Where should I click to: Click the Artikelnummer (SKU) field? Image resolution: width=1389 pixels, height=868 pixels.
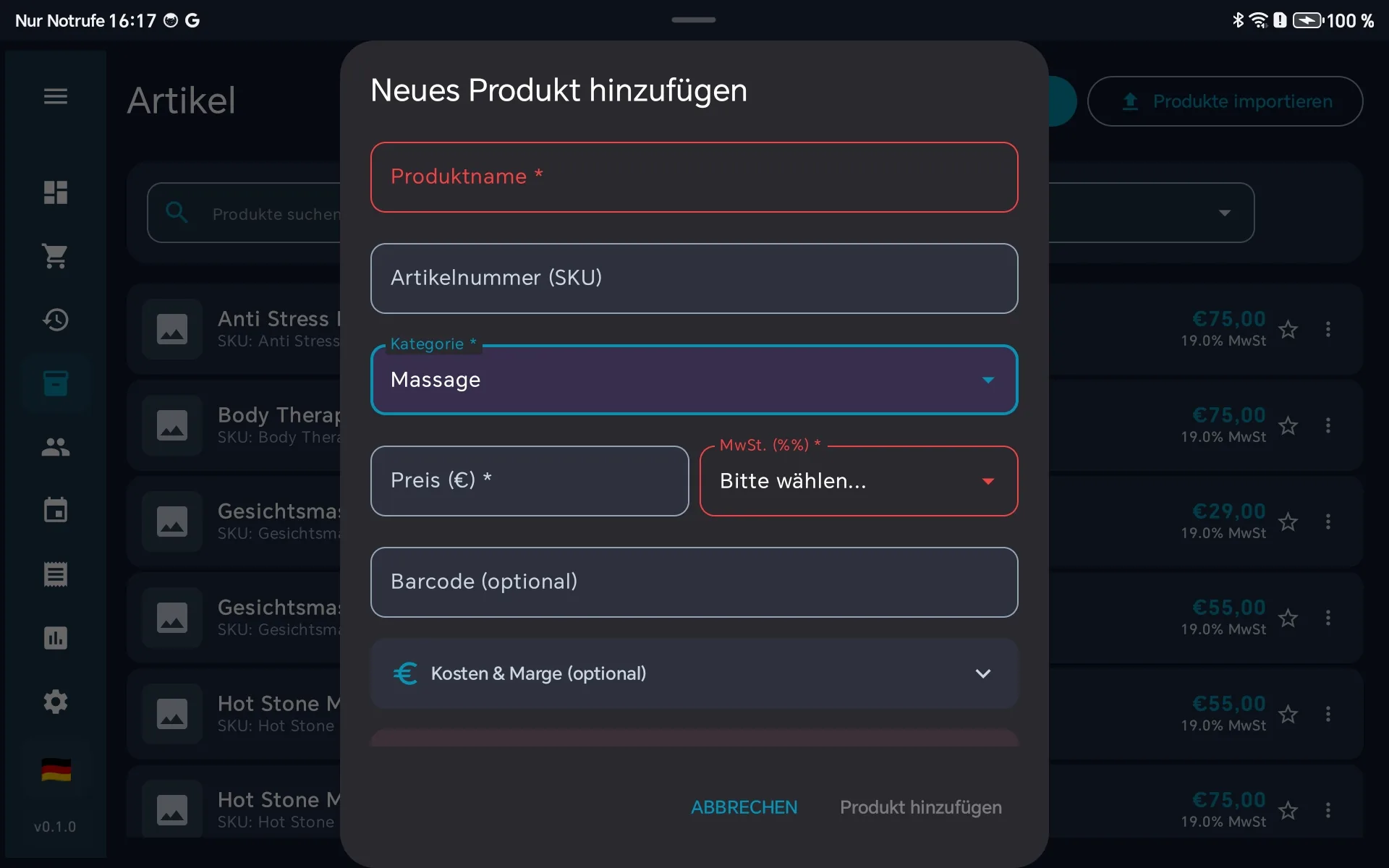click(x=694, y=278)
